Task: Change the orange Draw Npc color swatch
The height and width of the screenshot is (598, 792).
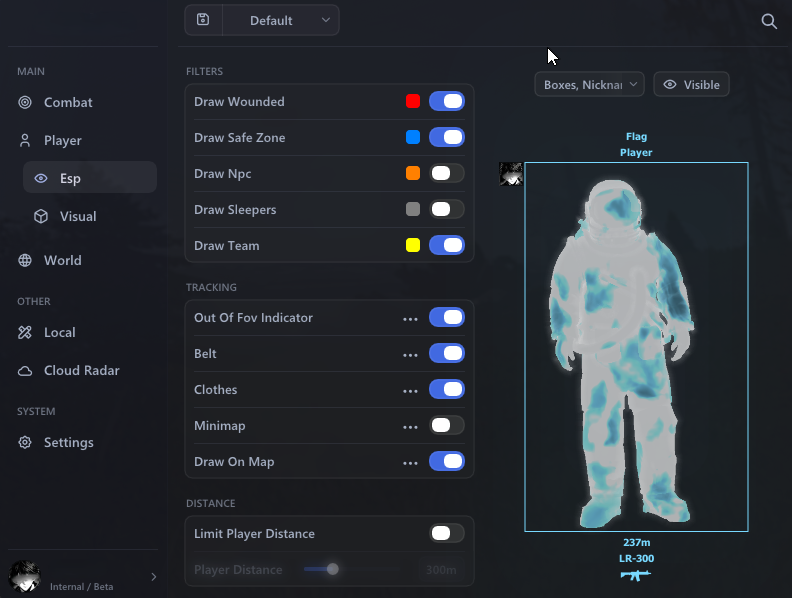Action: (x=413, y=173)
